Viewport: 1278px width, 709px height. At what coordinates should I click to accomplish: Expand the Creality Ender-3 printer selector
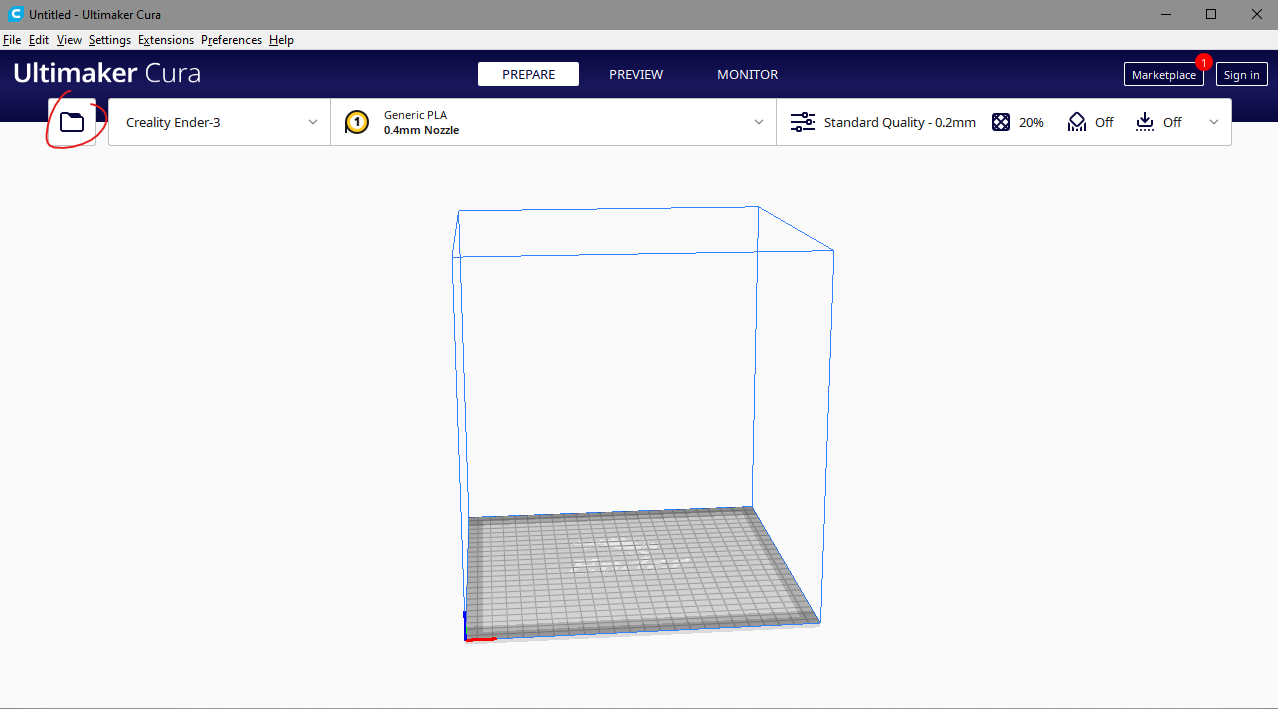pyautogui.click(x=219, y=122)
